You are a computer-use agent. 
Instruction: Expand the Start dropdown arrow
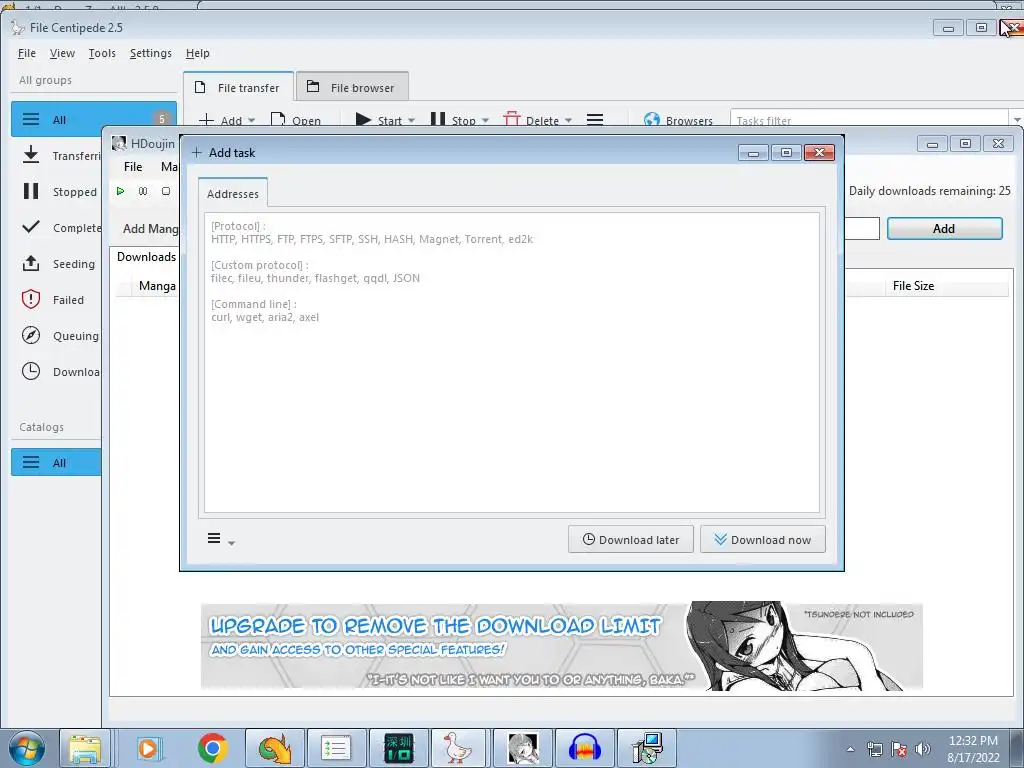[x=411, y=121]
